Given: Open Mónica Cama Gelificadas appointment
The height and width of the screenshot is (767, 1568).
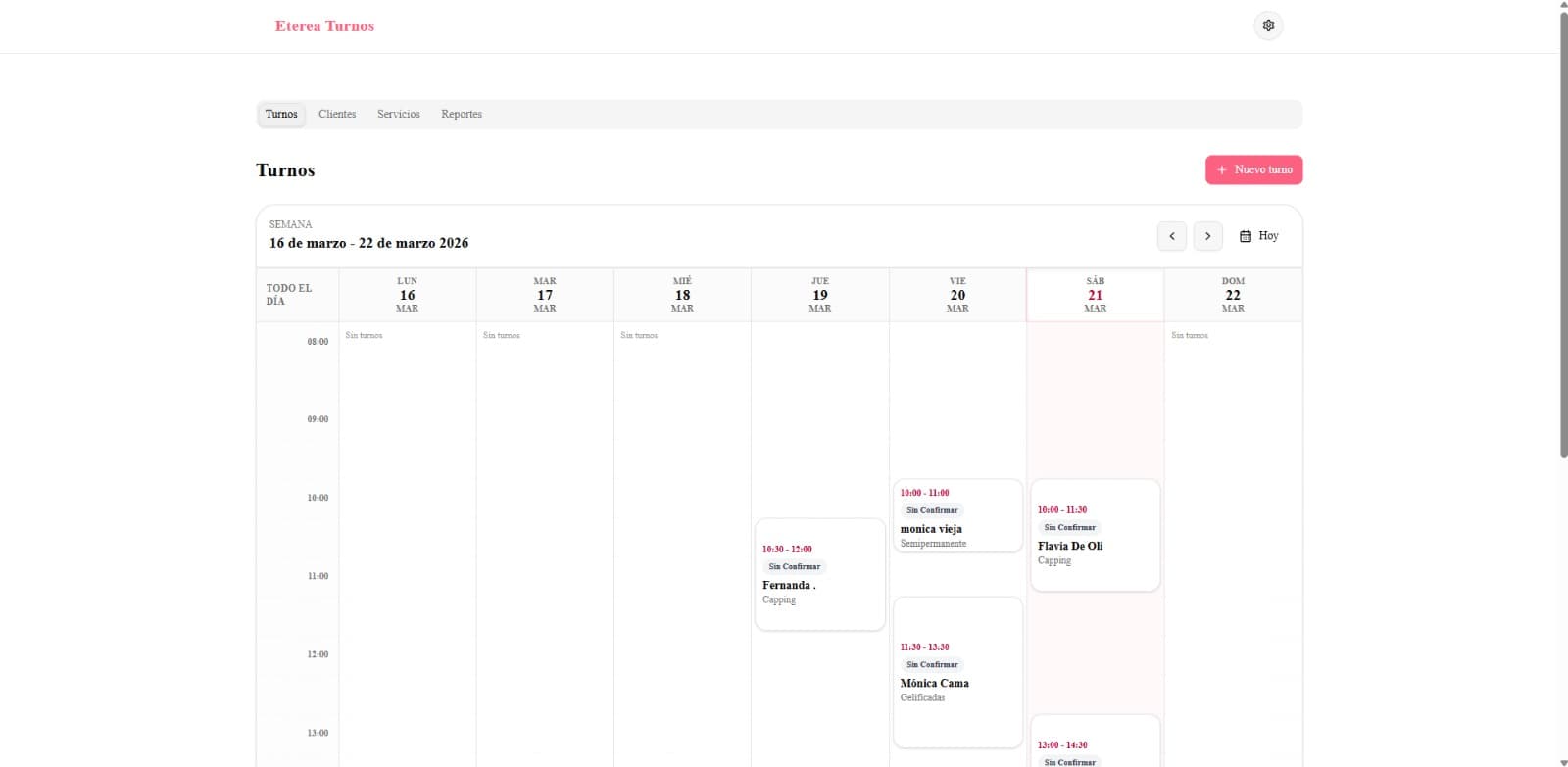Looking at the screenshot, I should [x=956, y=684].
